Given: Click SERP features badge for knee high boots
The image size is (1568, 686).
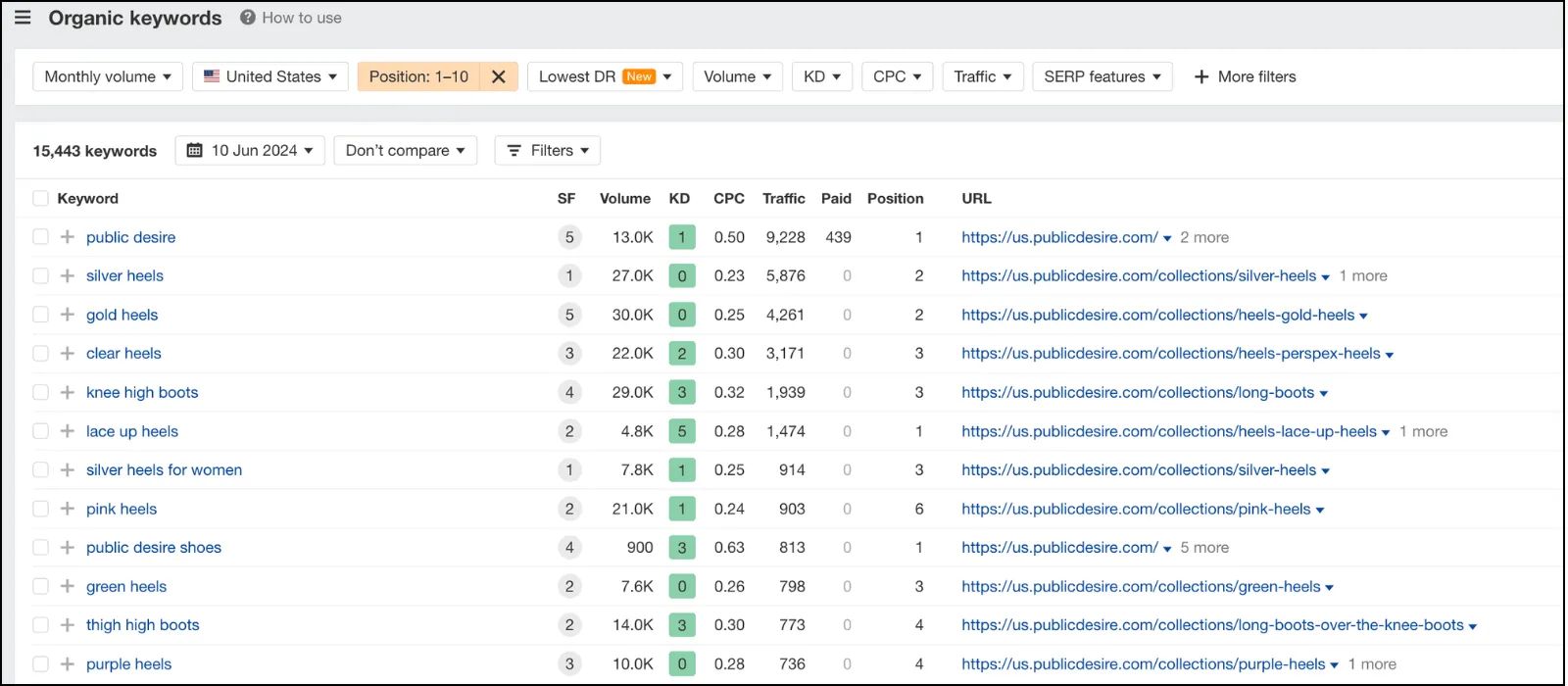Looking at the screenshot, I should (569, 392).
